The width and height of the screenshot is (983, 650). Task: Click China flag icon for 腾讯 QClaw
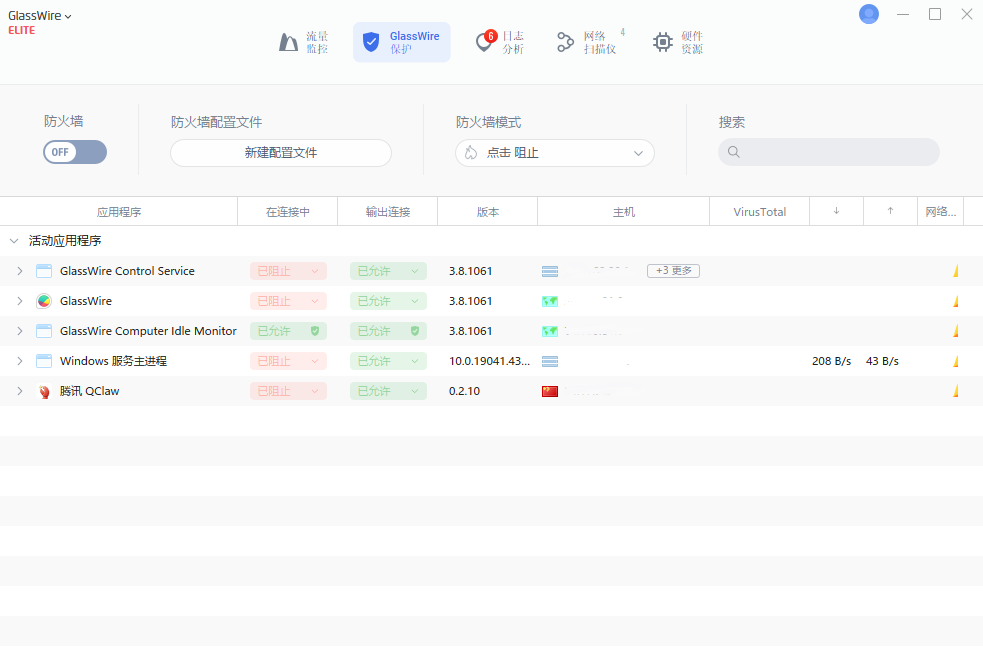coord(550,392)
